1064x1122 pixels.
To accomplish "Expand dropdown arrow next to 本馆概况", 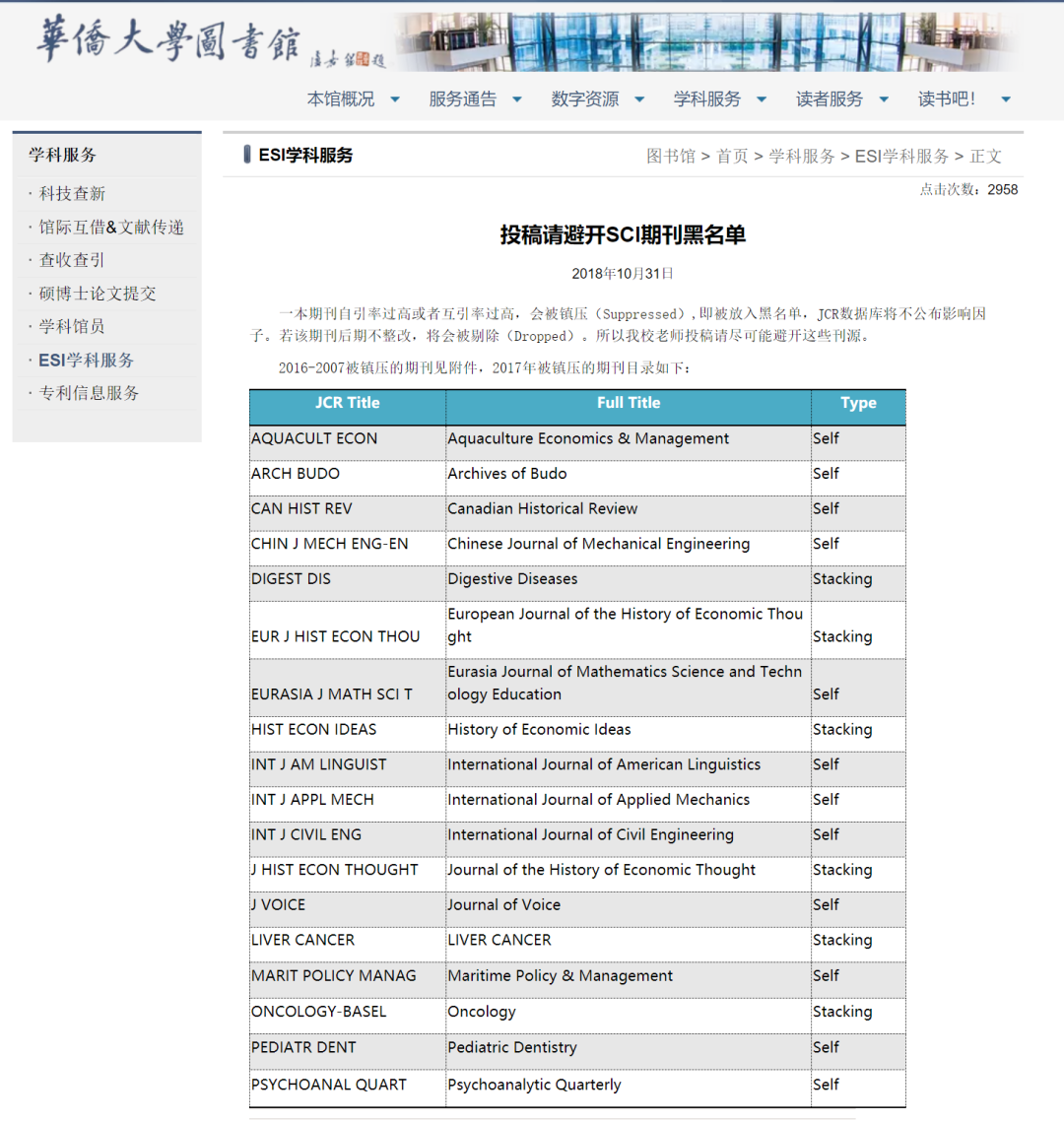I will pyautogui.click(x=395, y=99).
